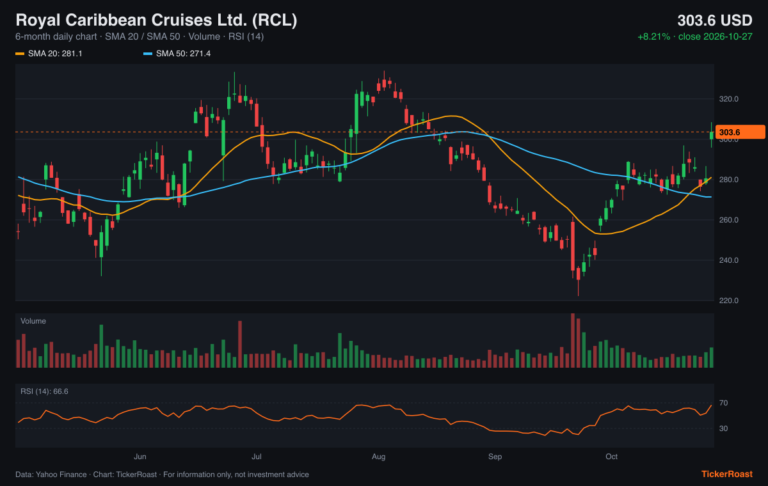
Task: Click the Aug date axis label
Action: (x=379, y=457)
